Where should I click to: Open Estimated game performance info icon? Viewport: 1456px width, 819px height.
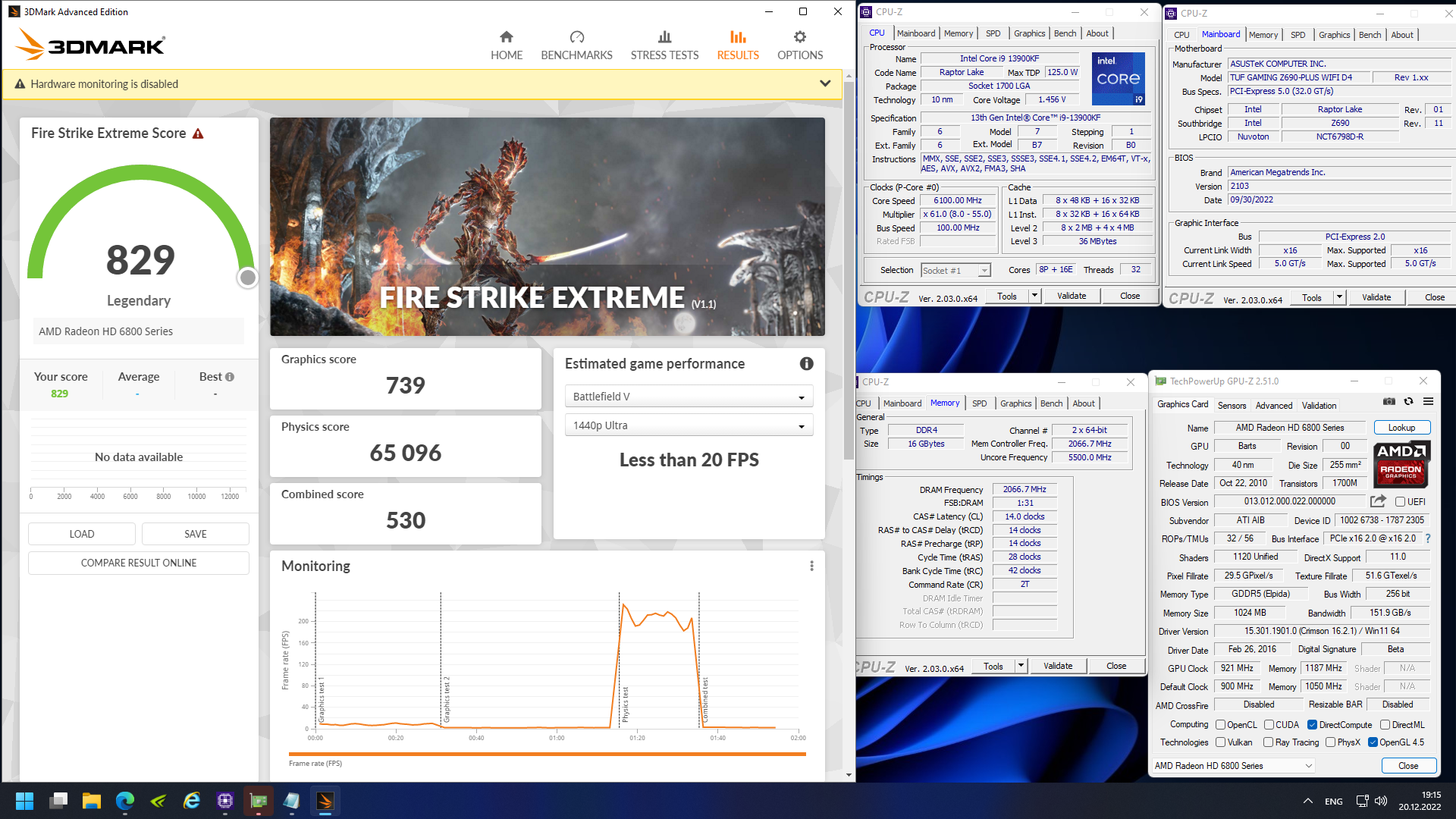coord(806,364)
